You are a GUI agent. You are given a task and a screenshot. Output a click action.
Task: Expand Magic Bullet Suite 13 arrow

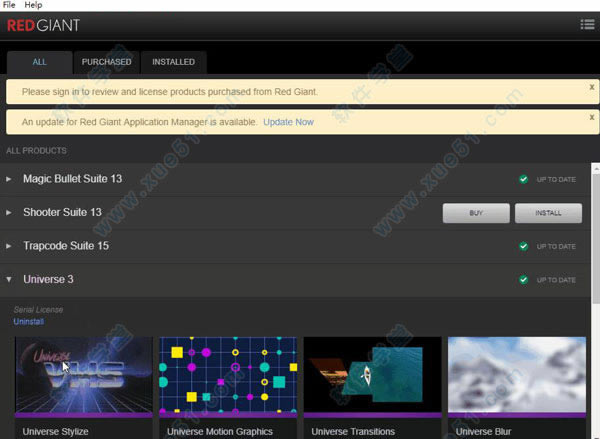pos(8,179)
